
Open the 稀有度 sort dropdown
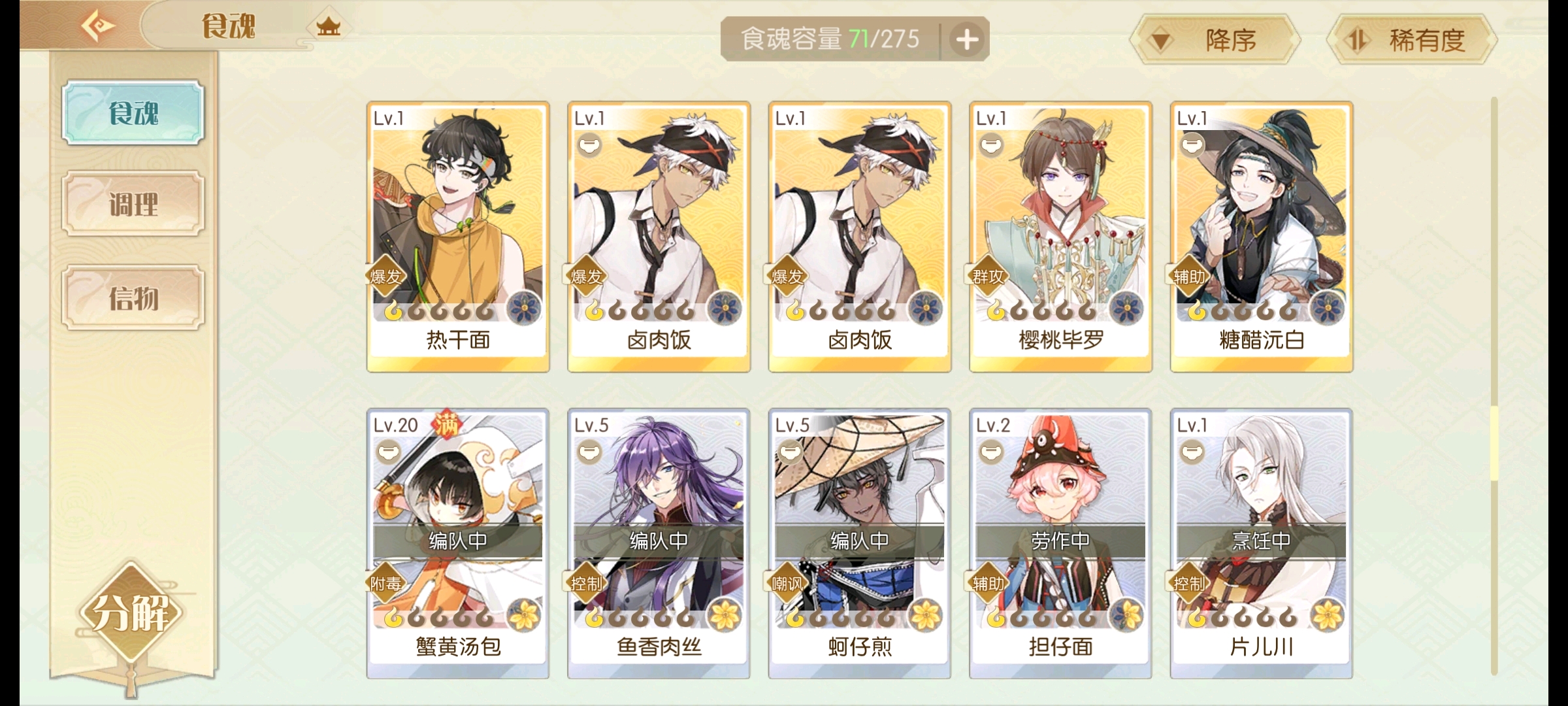(x=1412, y=41)
